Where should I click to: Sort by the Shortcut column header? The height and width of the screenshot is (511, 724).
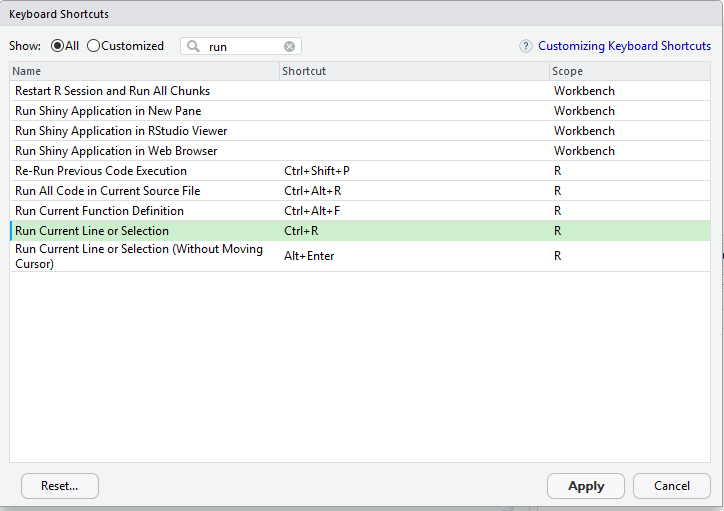tap(414, 71)
